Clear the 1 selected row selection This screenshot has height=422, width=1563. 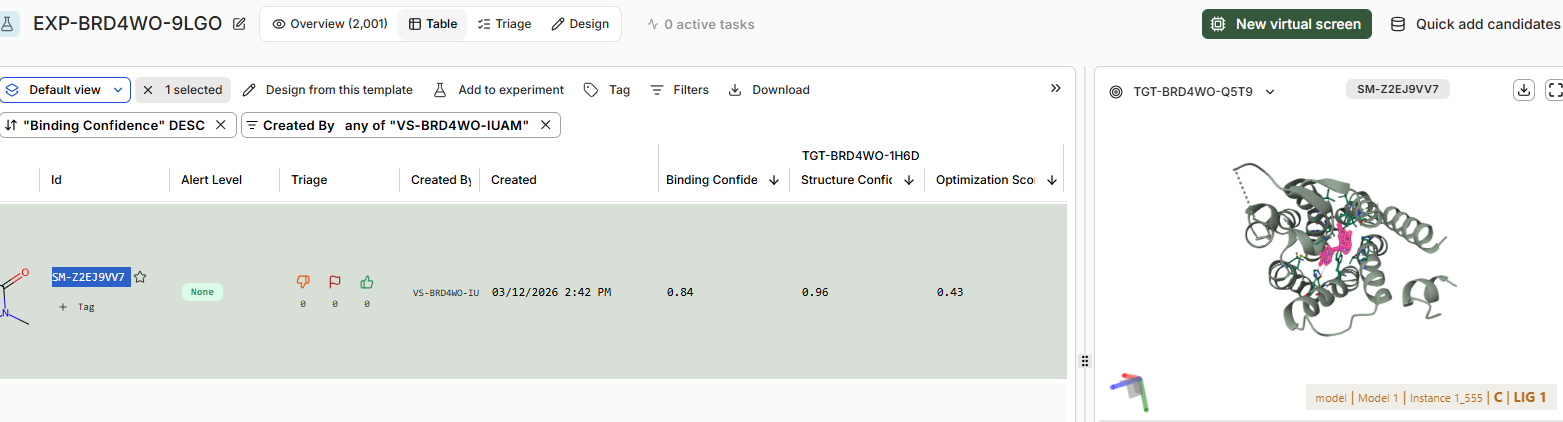point(148,90)
